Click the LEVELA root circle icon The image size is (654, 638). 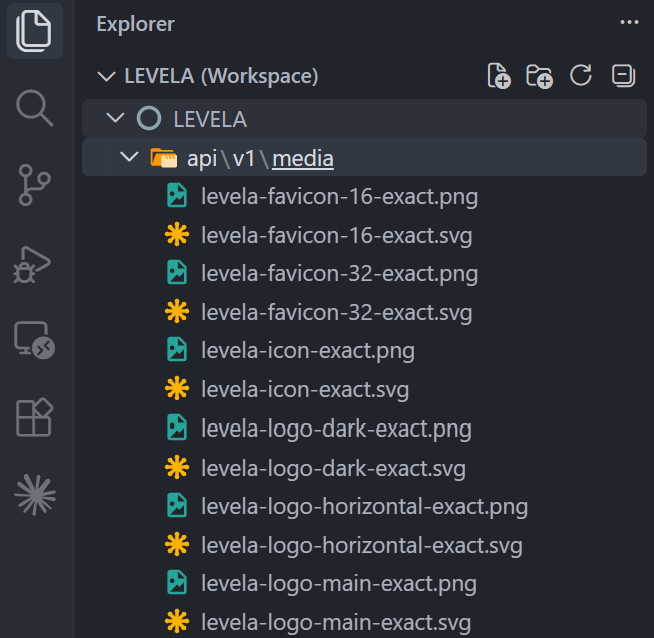(x=149, y=118)
